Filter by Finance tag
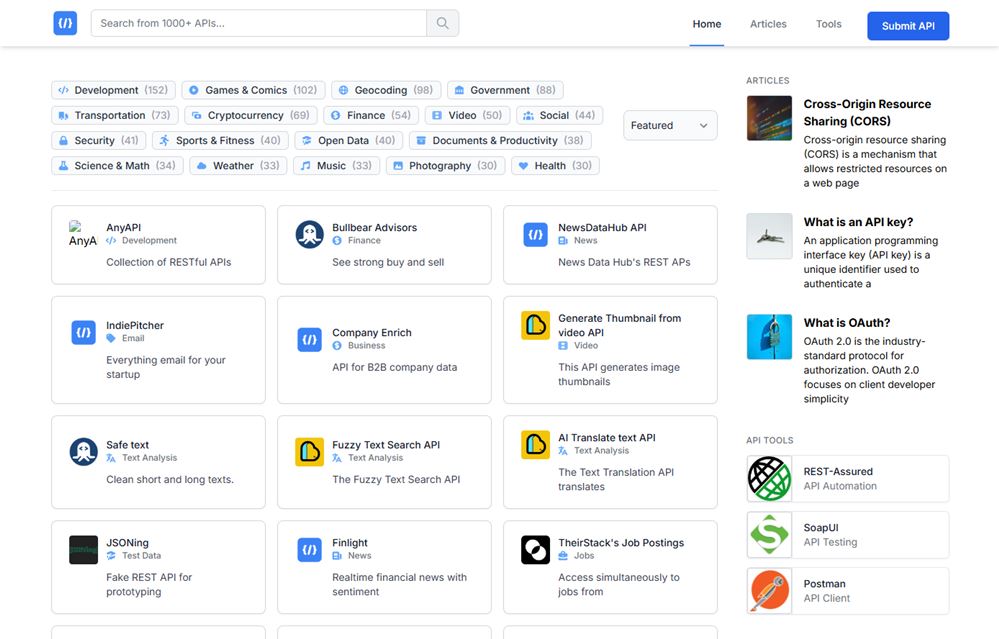The height and width of the screenshot is (639, 999). (371, 115)
